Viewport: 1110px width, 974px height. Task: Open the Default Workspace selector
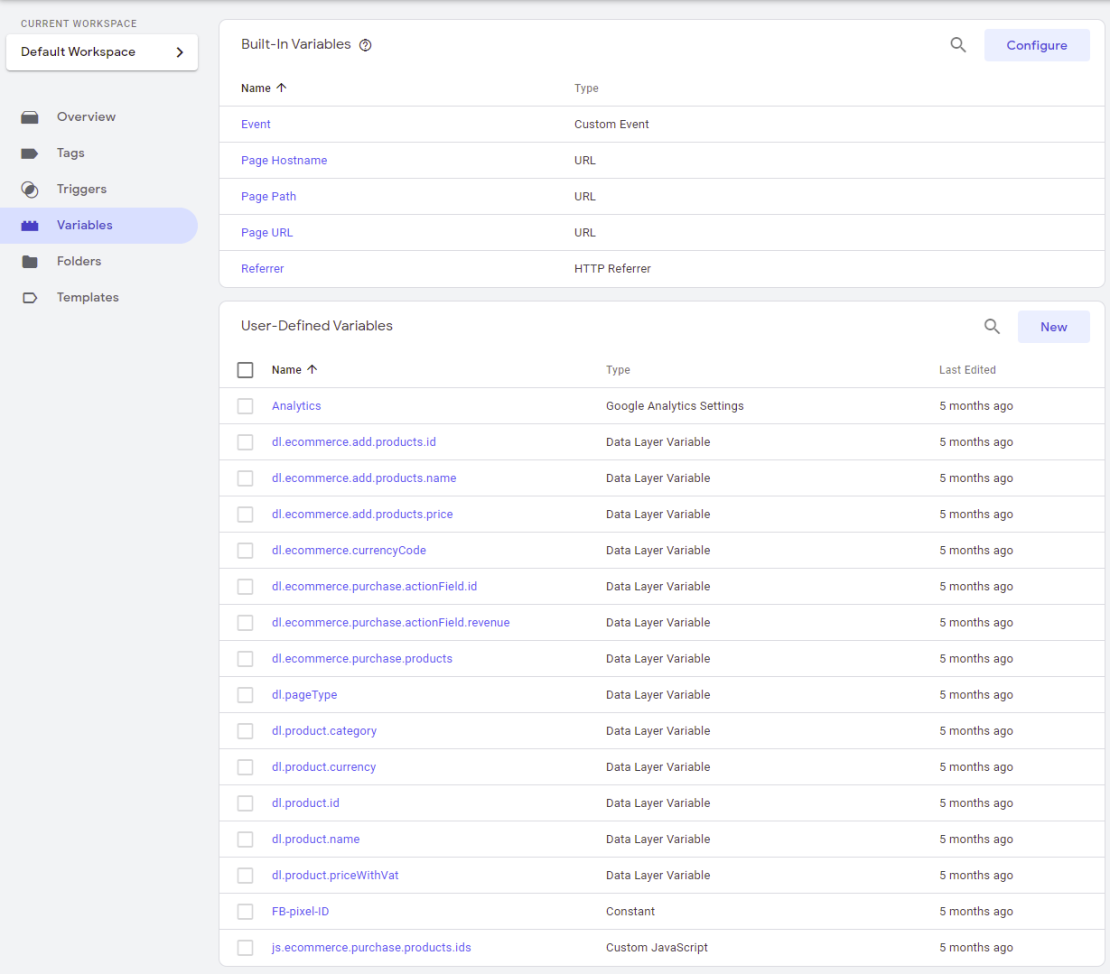point(102,52)
